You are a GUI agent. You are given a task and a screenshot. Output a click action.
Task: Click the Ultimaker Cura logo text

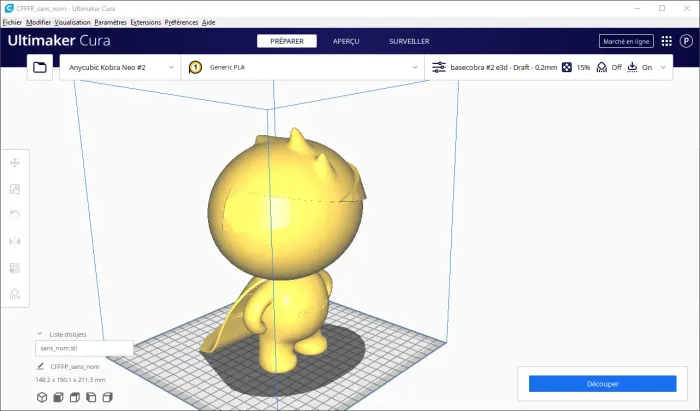click(x=59, y=41)
